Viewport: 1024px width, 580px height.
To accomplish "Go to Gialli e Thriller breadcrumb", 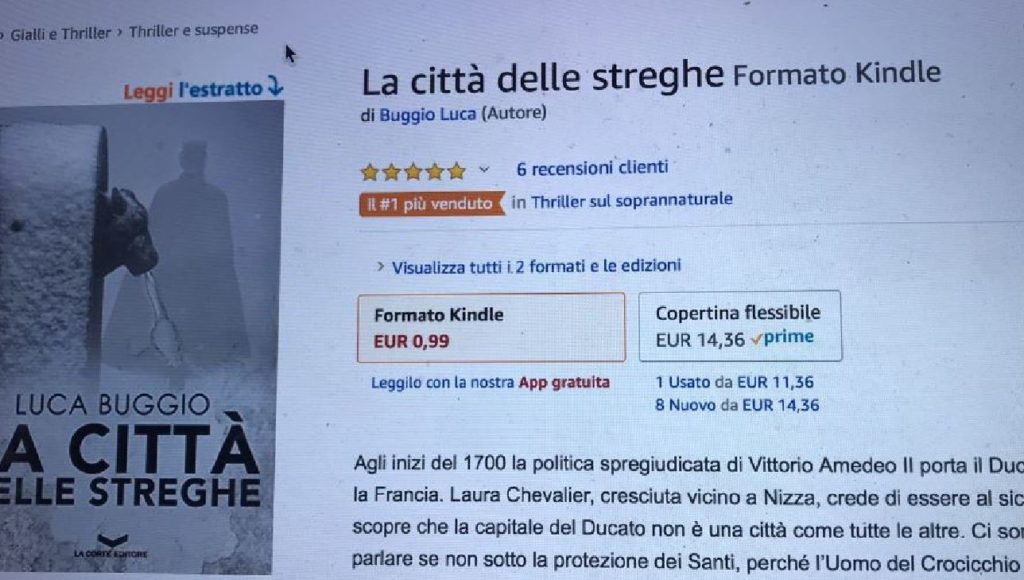I will pyautogui.click(x=61, y=33).
